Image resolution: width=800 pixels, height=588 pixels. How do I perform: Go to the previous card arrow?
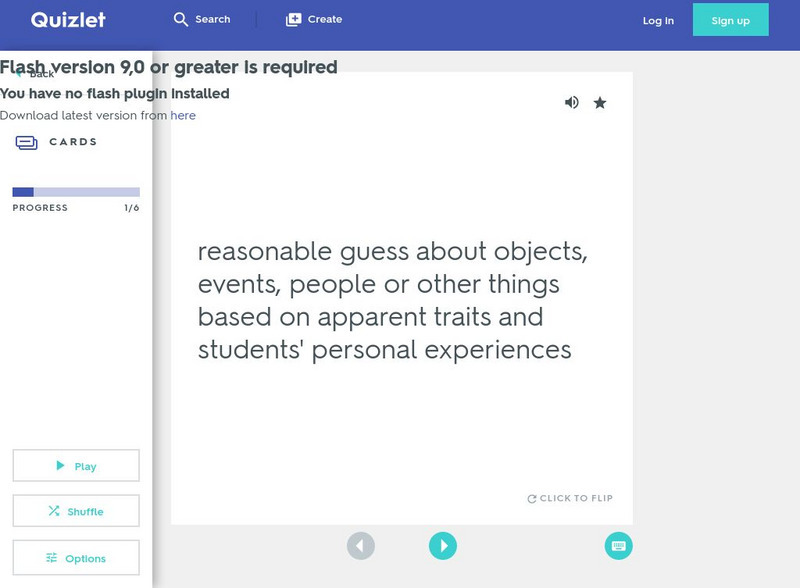pos(361,546)
